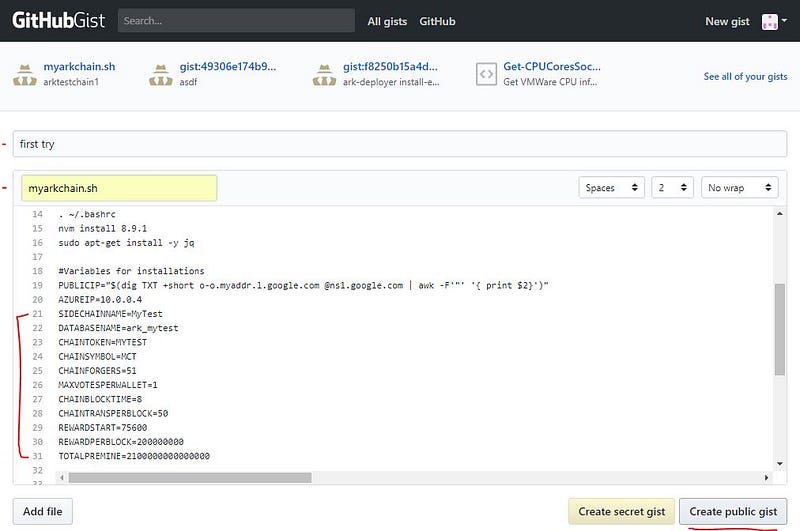This screenshot has width=800, height=531.
Task: Click the editor scroll-up arrow
Action: (x=780, y=214)
